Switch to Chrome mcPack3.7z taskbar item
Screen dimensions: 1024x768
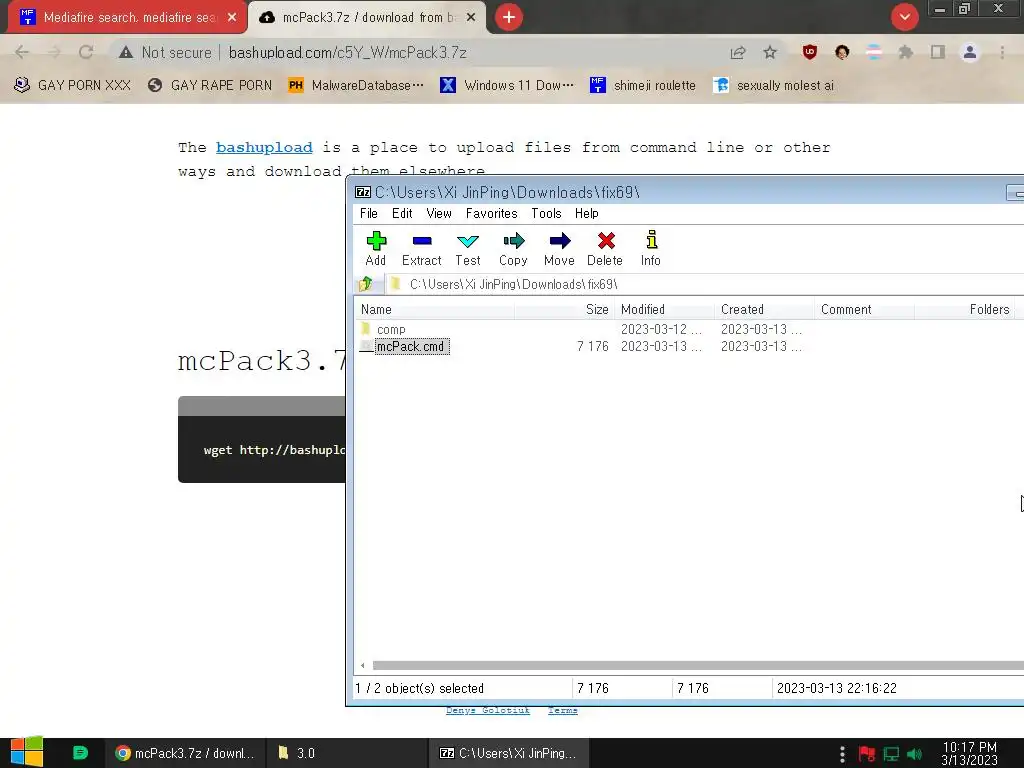(x=185, y=753)
